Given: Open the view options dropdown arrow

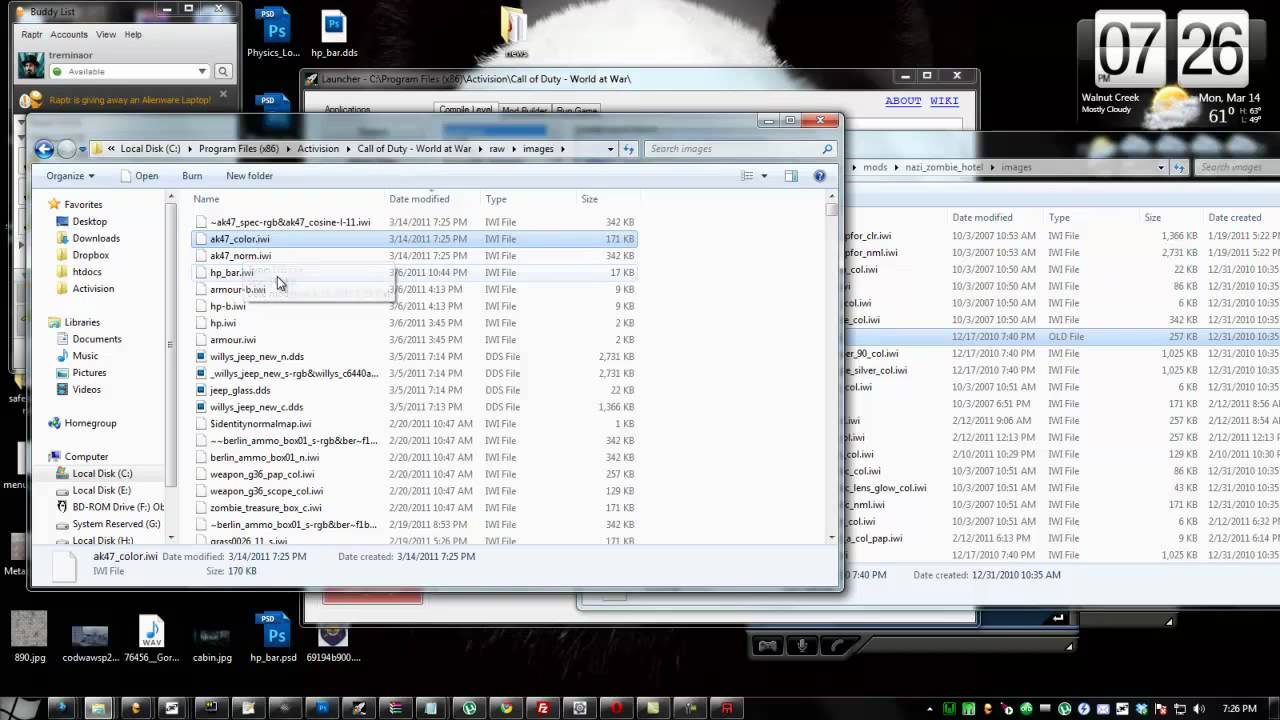Looking at the screenshot, I should click(x=764, y=176).
